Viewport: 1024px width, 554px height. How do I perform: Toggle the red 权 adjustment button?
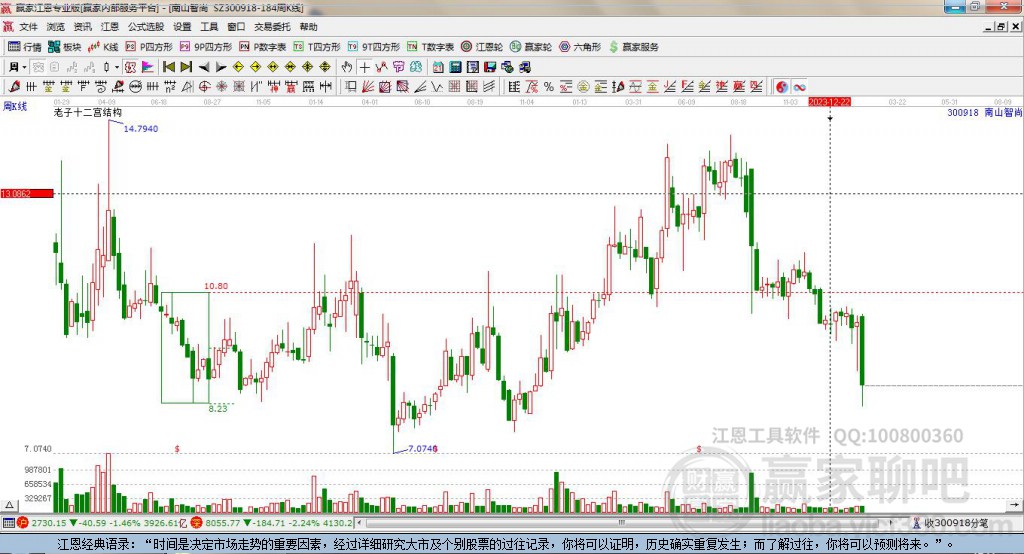(x=131, y=67)
